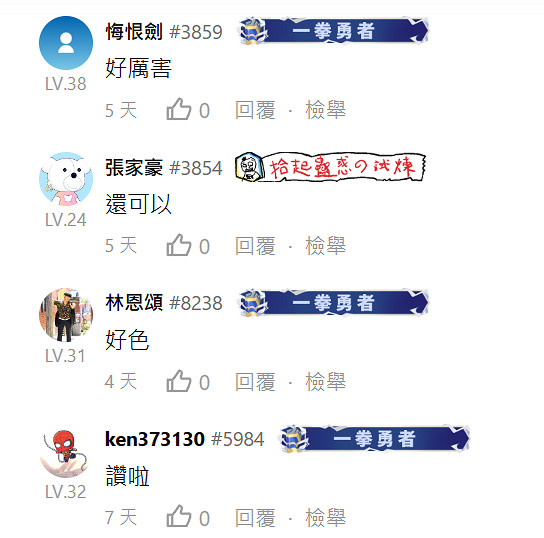Open the username 悔恨劍 #3859

[164, 32]
